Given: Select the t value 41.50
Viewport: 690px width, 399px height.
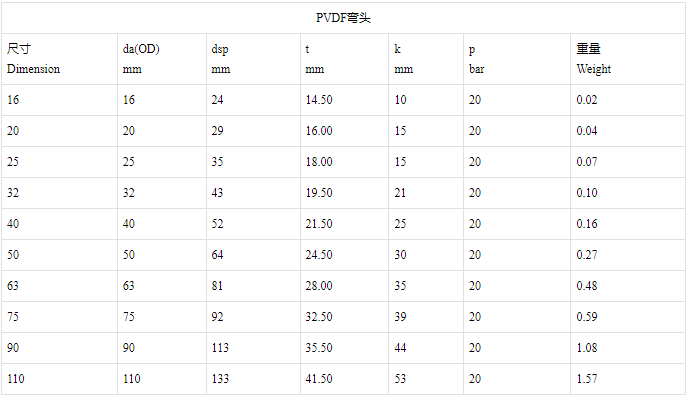Looking at the screenshot, I should 319,379.
